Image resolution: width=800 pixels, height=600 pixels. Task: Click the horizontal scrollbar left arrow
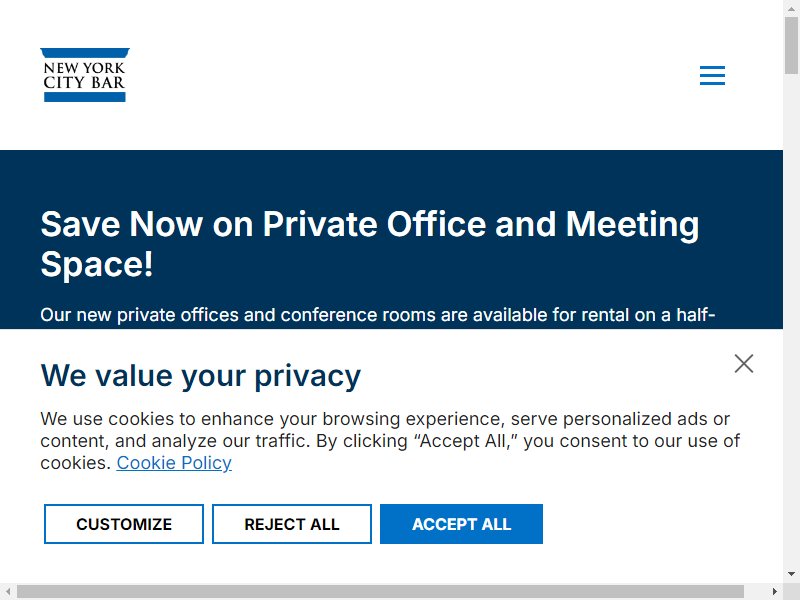point(8,591)
